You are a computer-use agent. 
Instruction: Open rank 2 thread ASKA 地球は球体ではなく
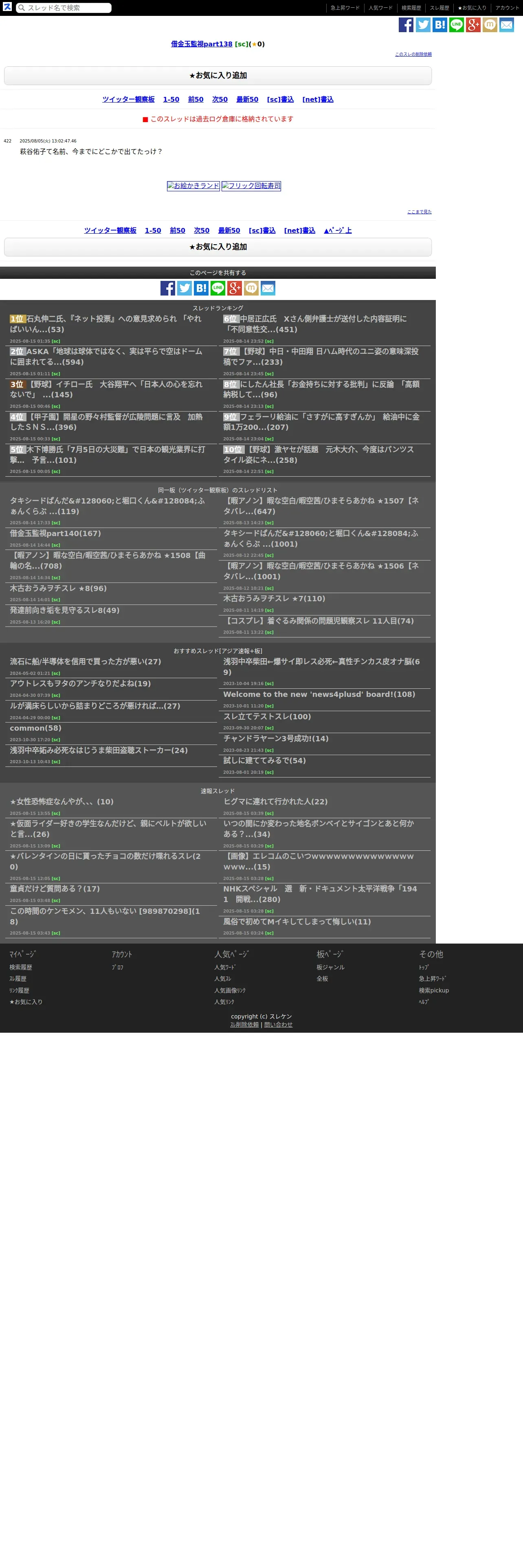(105, 357)
